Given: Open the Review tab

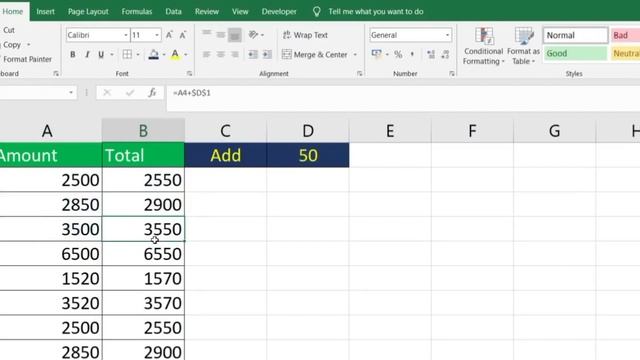Looking at the screenshot, I should point(207,11).
